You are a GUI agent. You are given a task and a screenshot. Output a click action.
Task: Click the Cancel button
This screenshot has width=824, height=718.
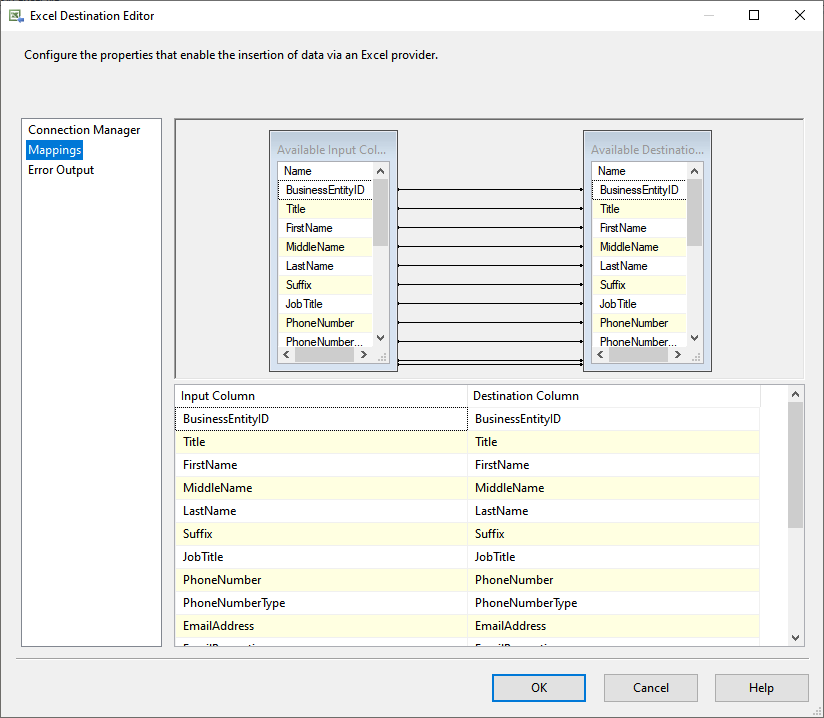tap(651, 688)
